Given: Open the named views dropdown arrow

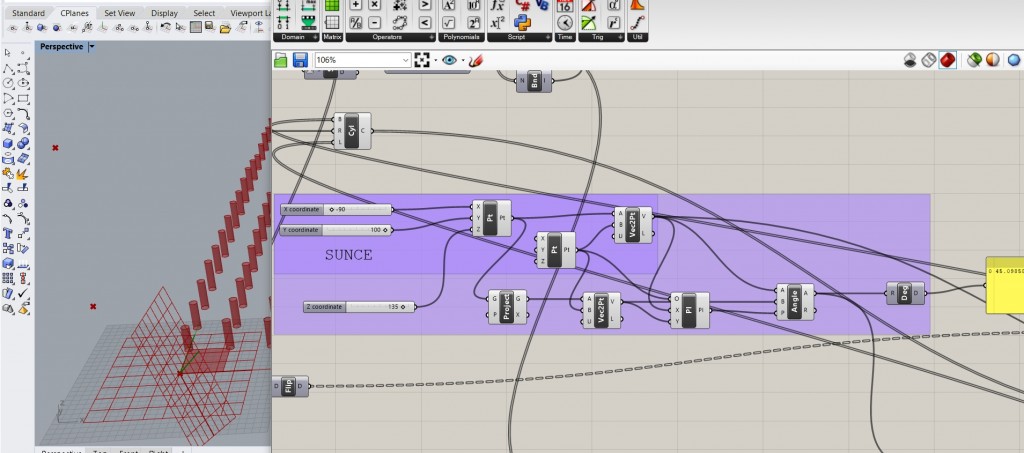Looking at the screenshot, I should tap(463, 60).
